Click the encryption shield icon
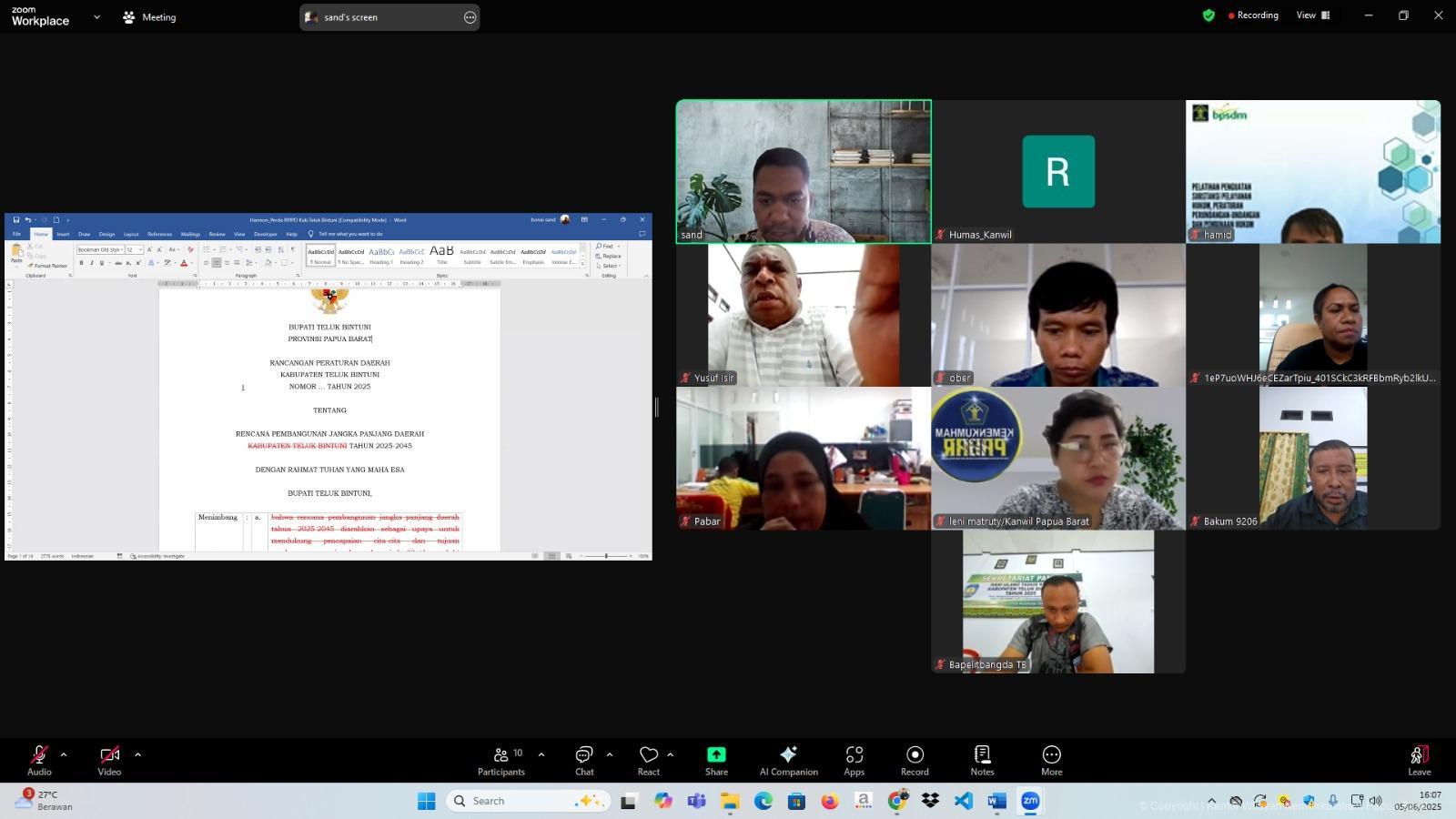This screenshot has height=819, width=1456. (1208, 15)
